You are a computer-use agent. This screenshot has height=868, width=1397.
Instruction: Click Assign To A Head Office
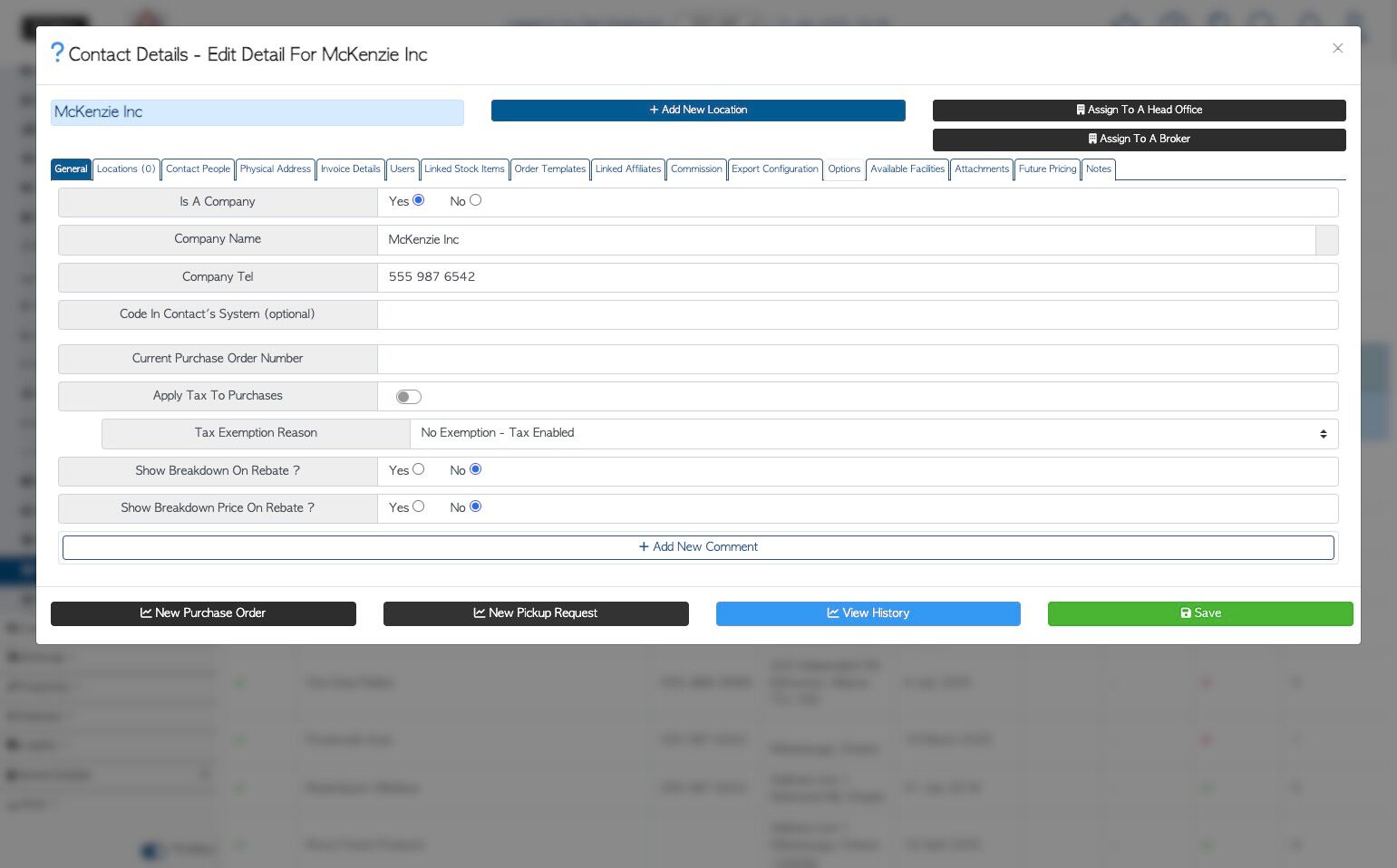pyautogui.click(x=1140, y=110)
